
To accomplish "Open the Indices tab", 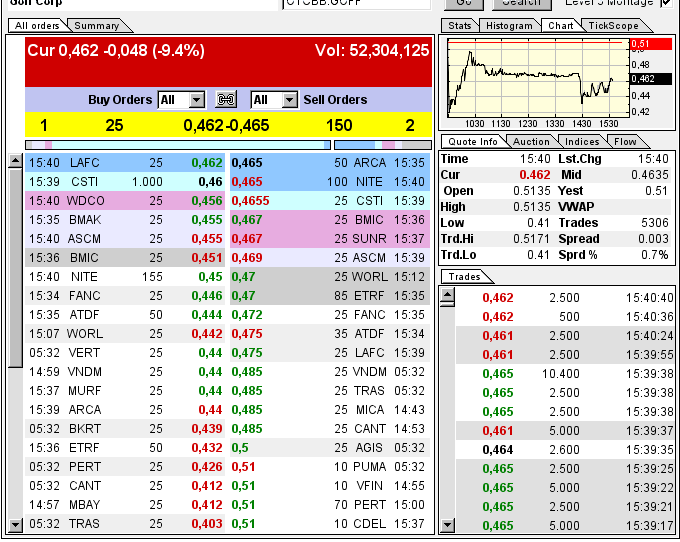I will [x=582, y=141].
